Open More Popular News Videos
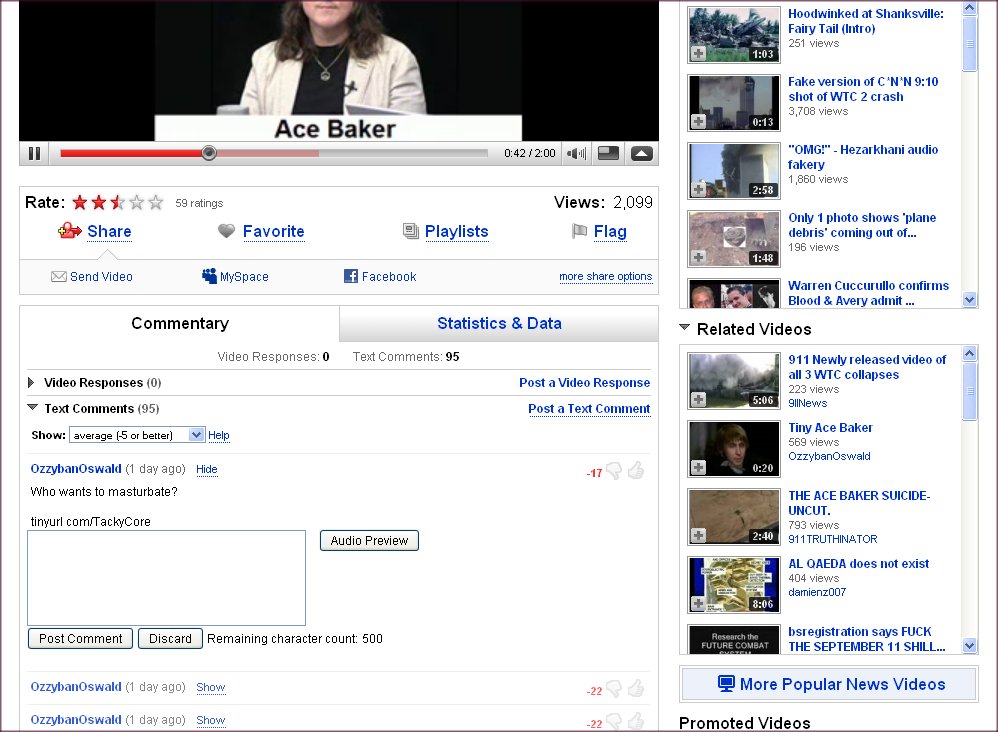 point(829,684)
